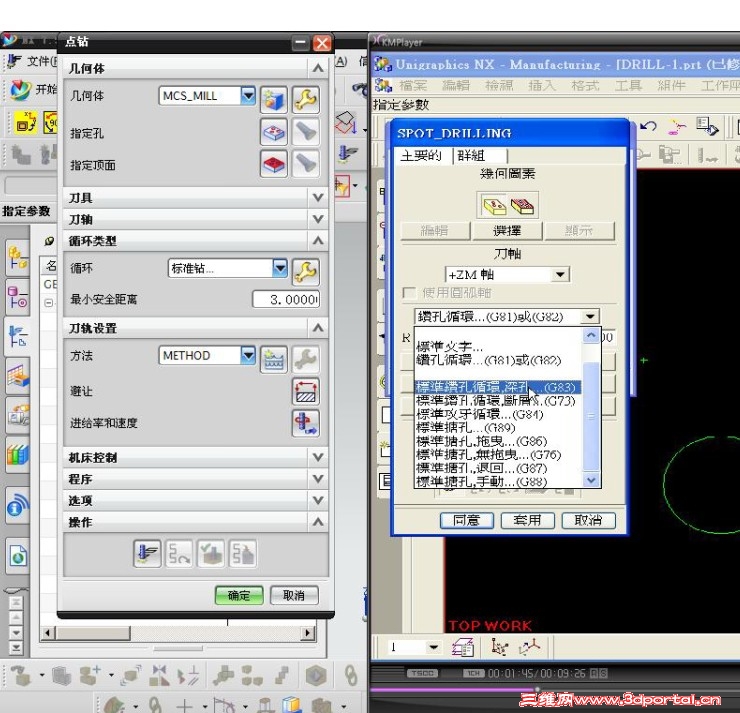
Task: Click edit wrench icon next to 几何体
Action: coord(306,100)
